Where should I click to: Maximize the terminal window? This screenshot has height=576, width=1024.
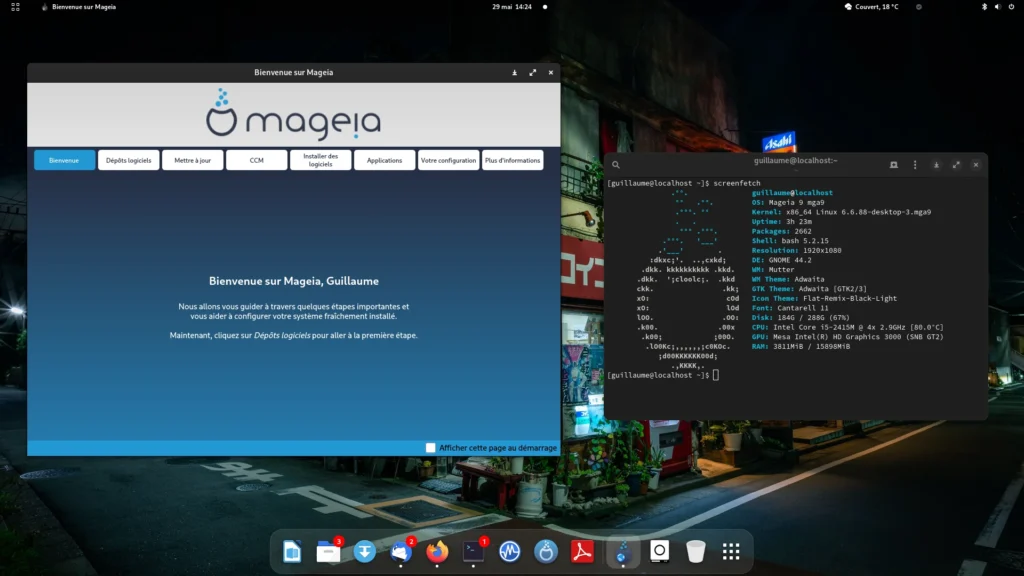[x=956, y=165]
